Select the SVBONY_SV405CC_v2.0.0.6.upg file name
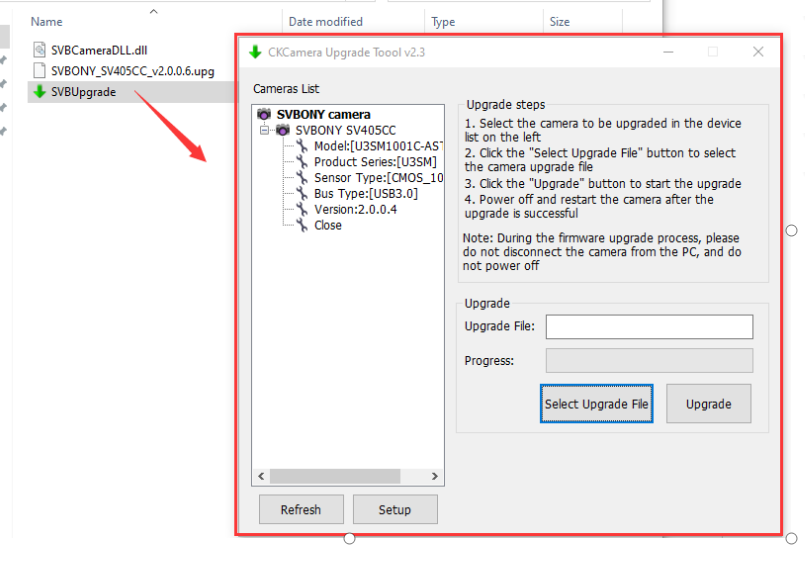The width and height of the screenshot is (805, 561). [x=132, y=71]
